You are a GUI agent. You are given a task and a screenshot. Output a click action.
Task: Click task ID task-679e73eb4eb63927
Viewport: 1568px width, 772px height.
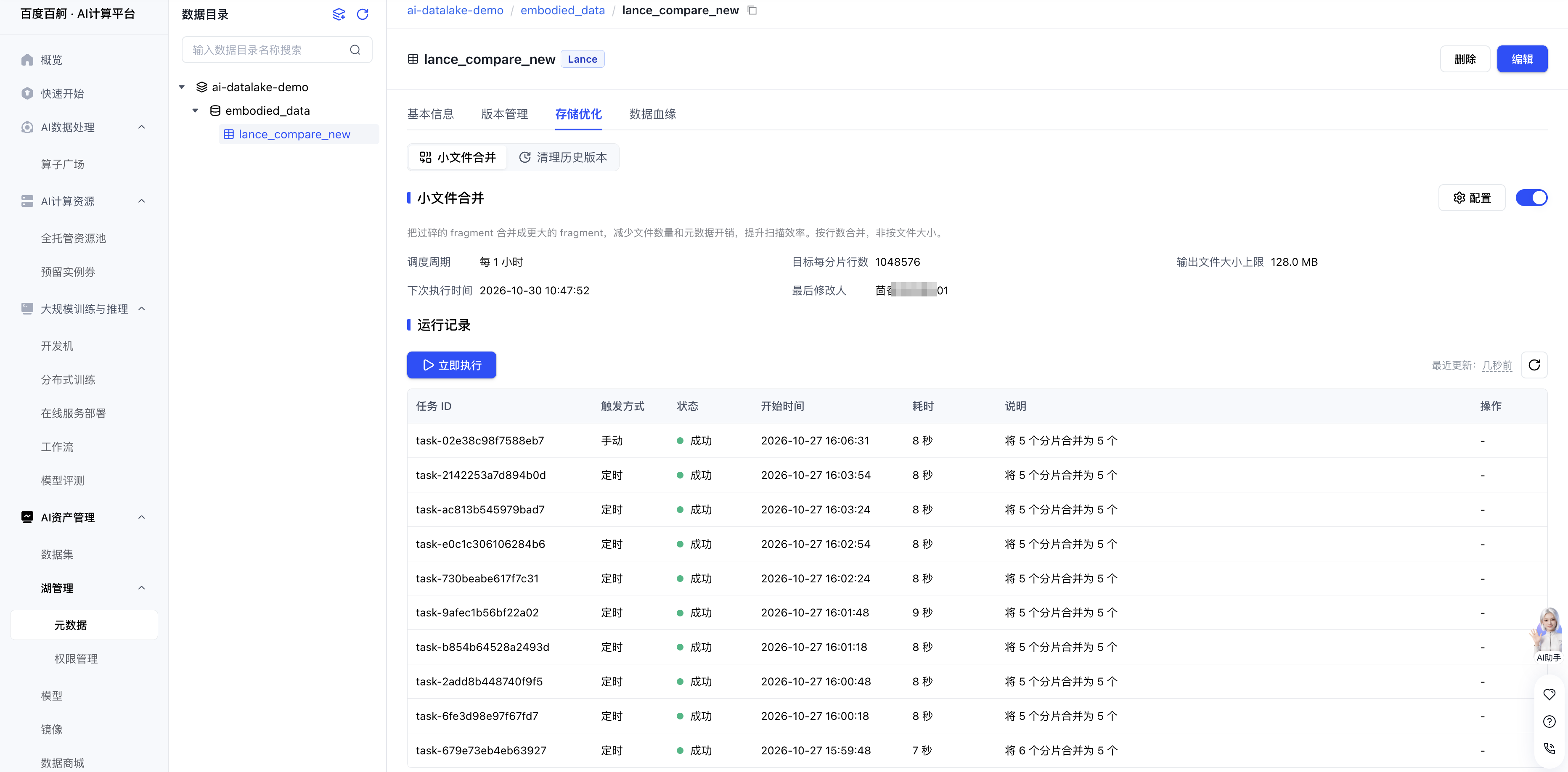click(x=481, y=751)
